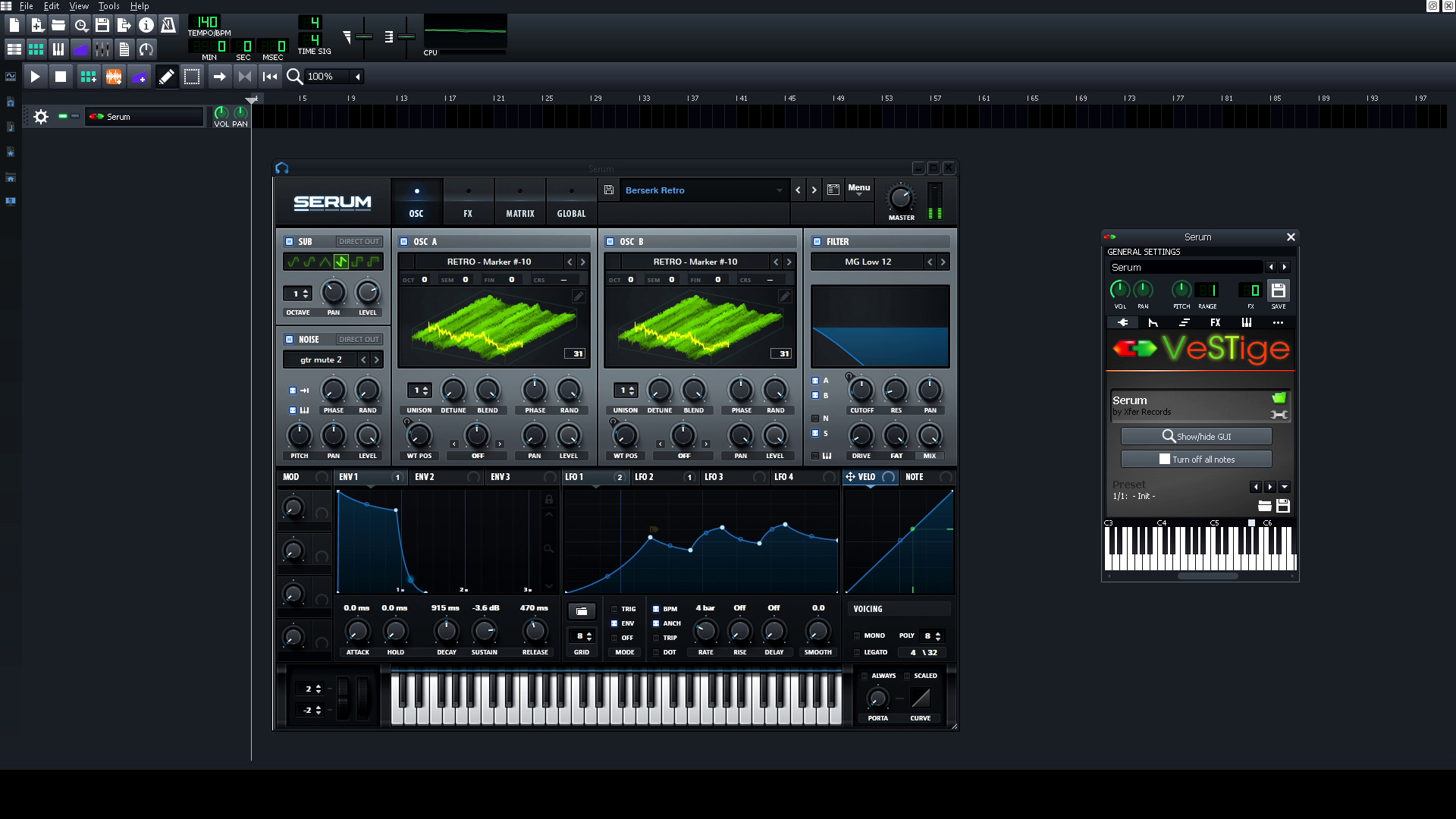Enable MONO voicing checkbox
This screenshot has width=1456, height=819.
point(857,636)
